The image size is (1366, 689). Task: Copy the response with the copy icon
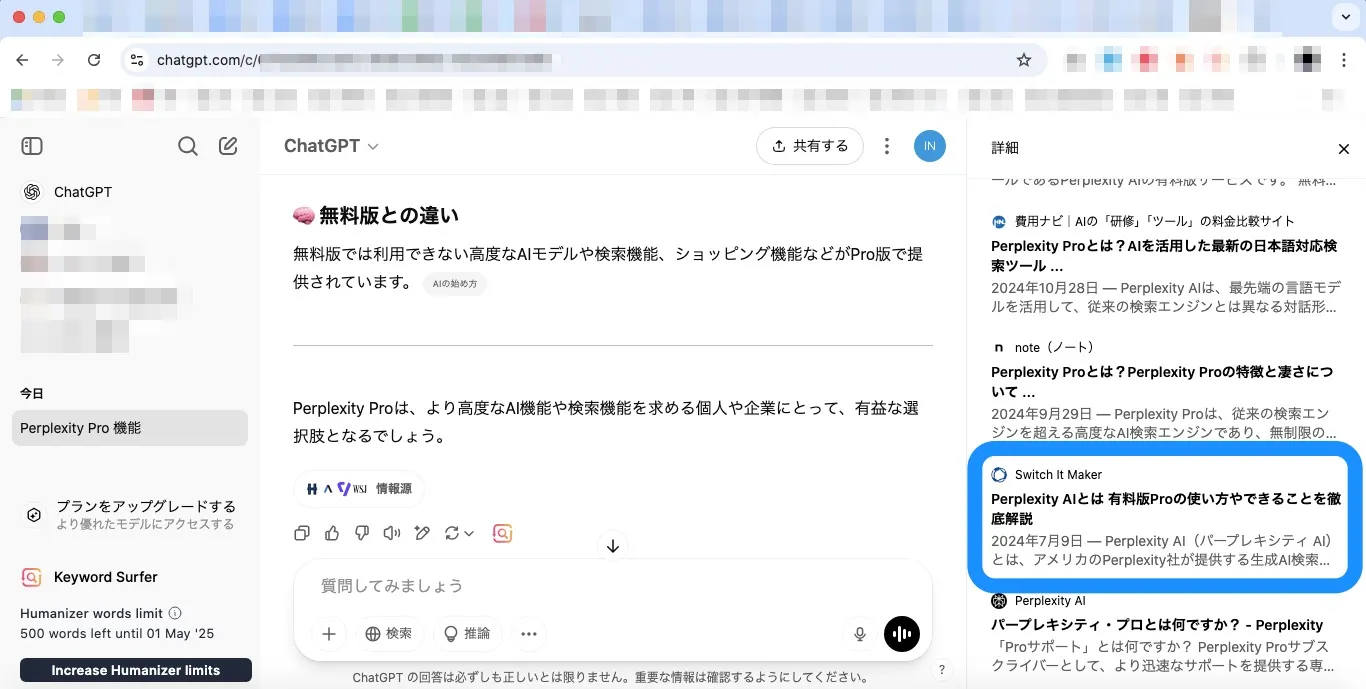(x=302, y=533)
